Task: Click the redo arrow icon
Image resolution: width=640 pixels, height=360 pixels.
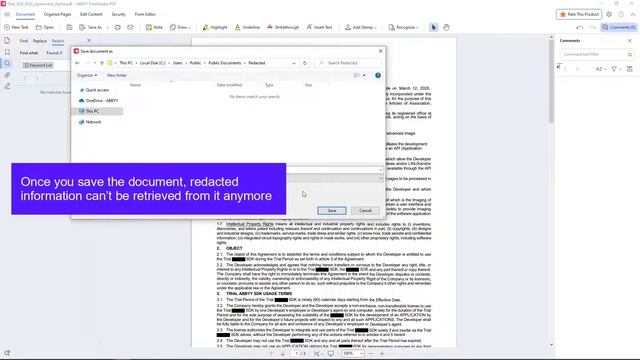Action: pyautogui.click(x=592, y=27)
